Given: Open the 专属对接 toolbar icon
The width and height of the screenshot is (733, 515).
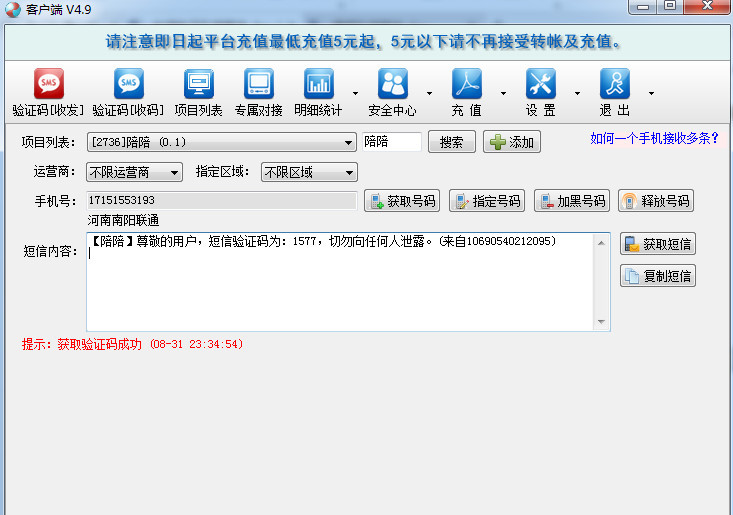Looking at the screenshot, I should click(x=259, y=84).
